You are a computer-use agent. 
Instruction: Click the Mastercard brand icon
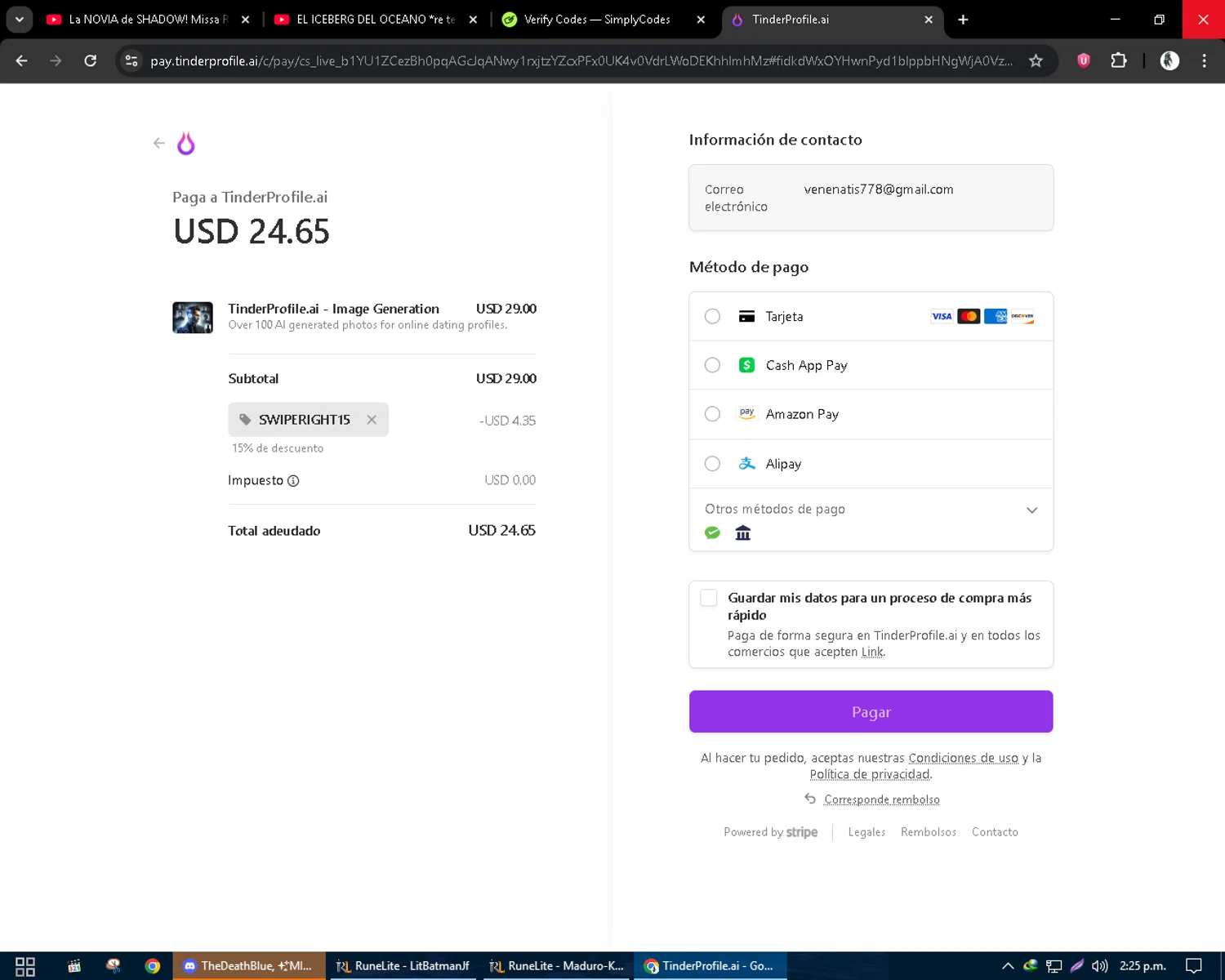(969, 316)
